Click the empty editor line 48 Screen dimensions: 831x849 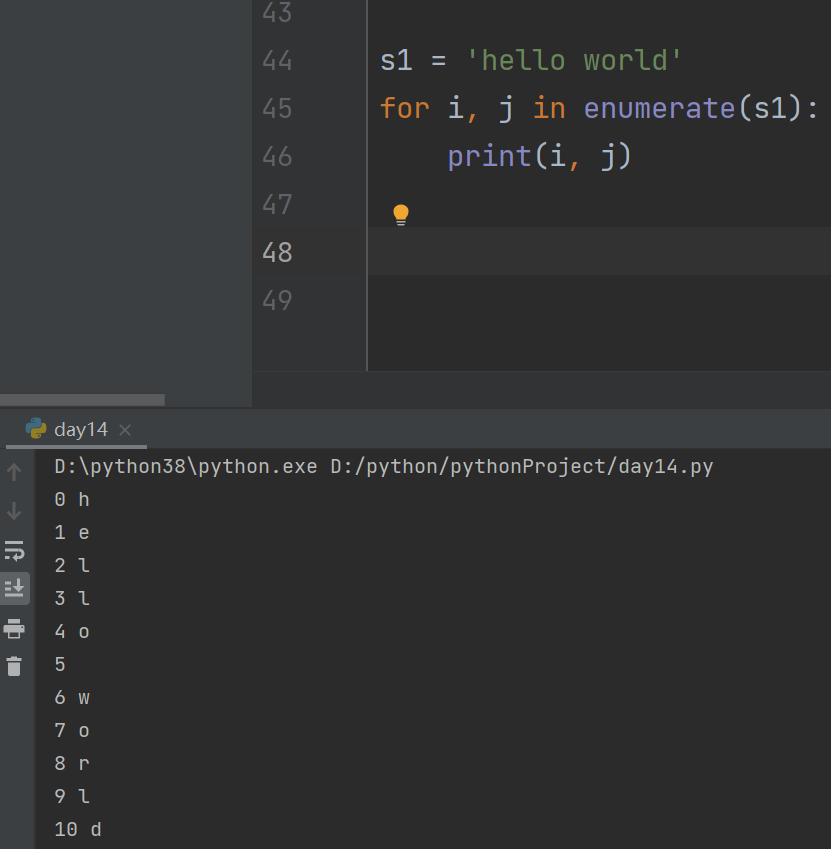[x=599, y=251]
